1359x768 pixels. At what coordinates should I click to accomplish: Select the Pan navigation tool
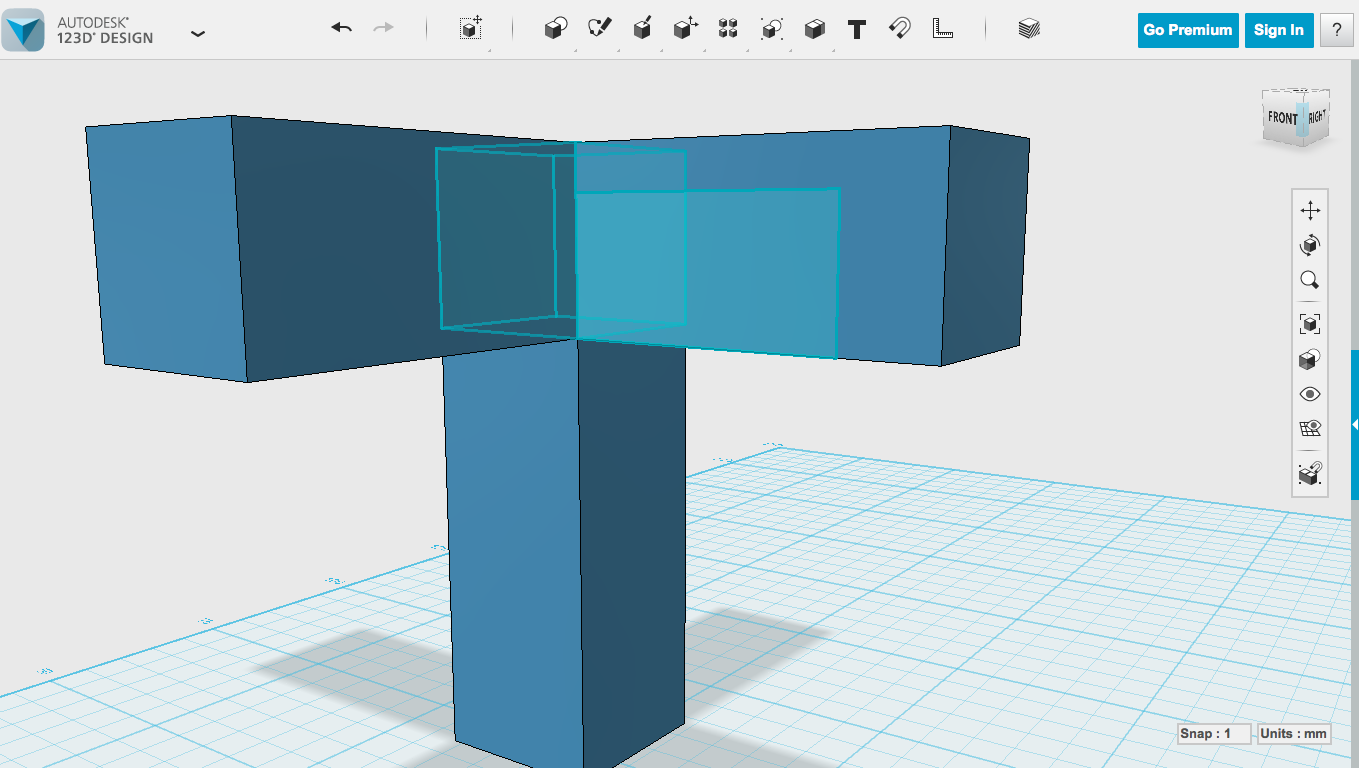click(1310, 210)
